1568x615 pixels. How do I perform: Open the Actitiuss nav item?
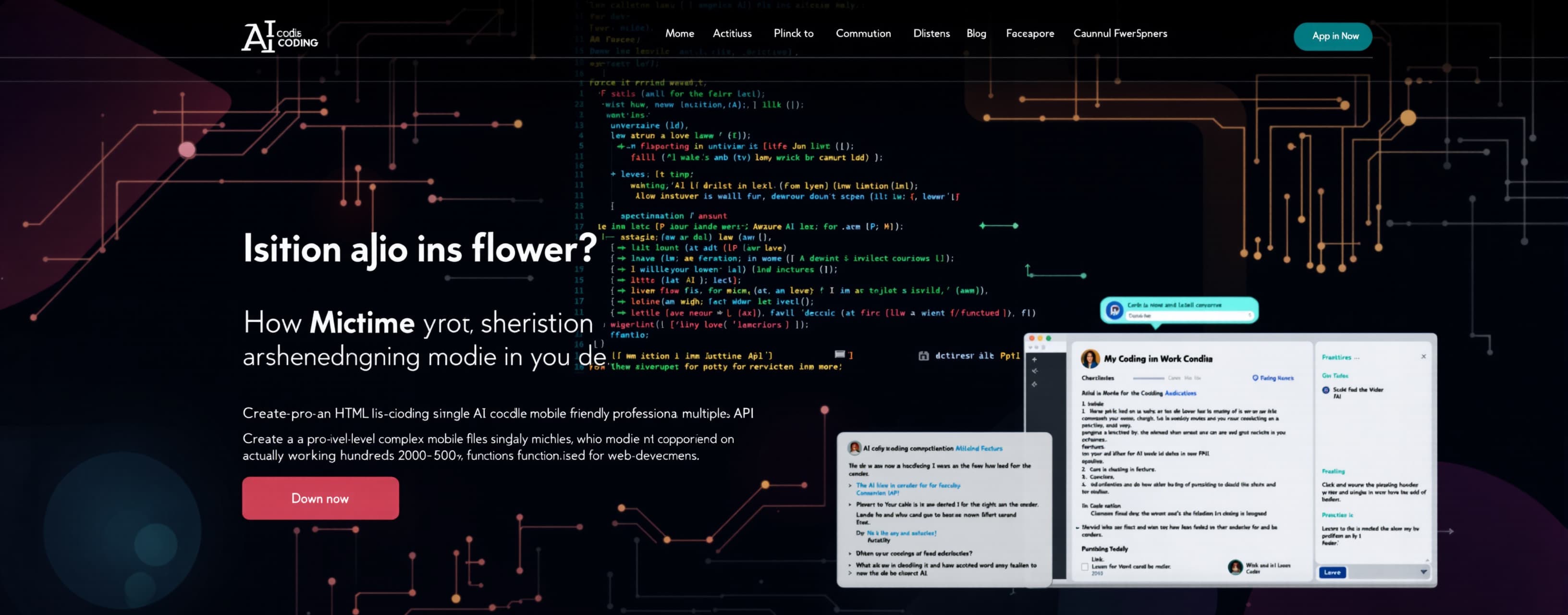732,34
